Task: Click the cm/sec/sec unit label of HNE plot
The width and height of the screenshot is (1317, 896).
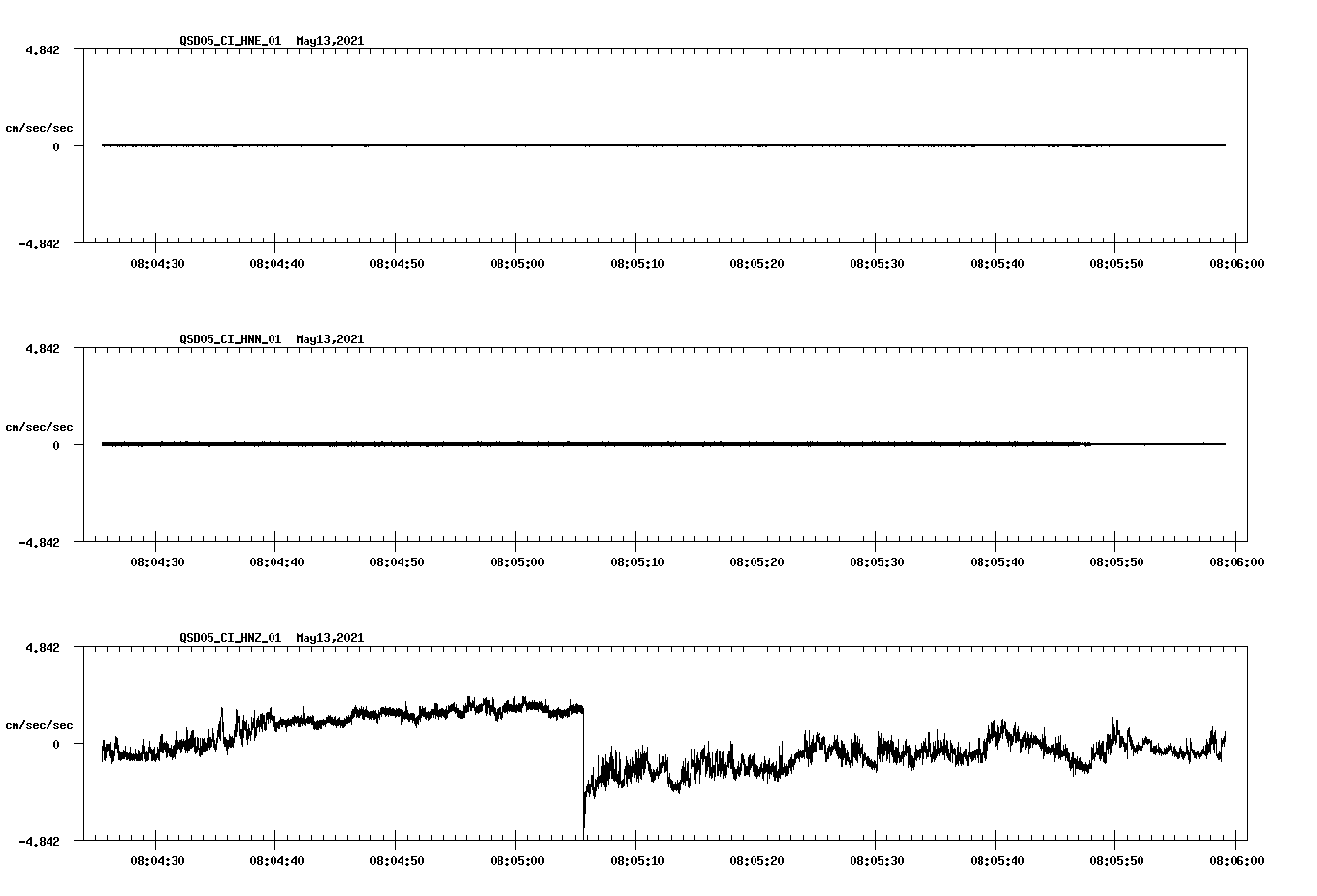Action: 40,128
